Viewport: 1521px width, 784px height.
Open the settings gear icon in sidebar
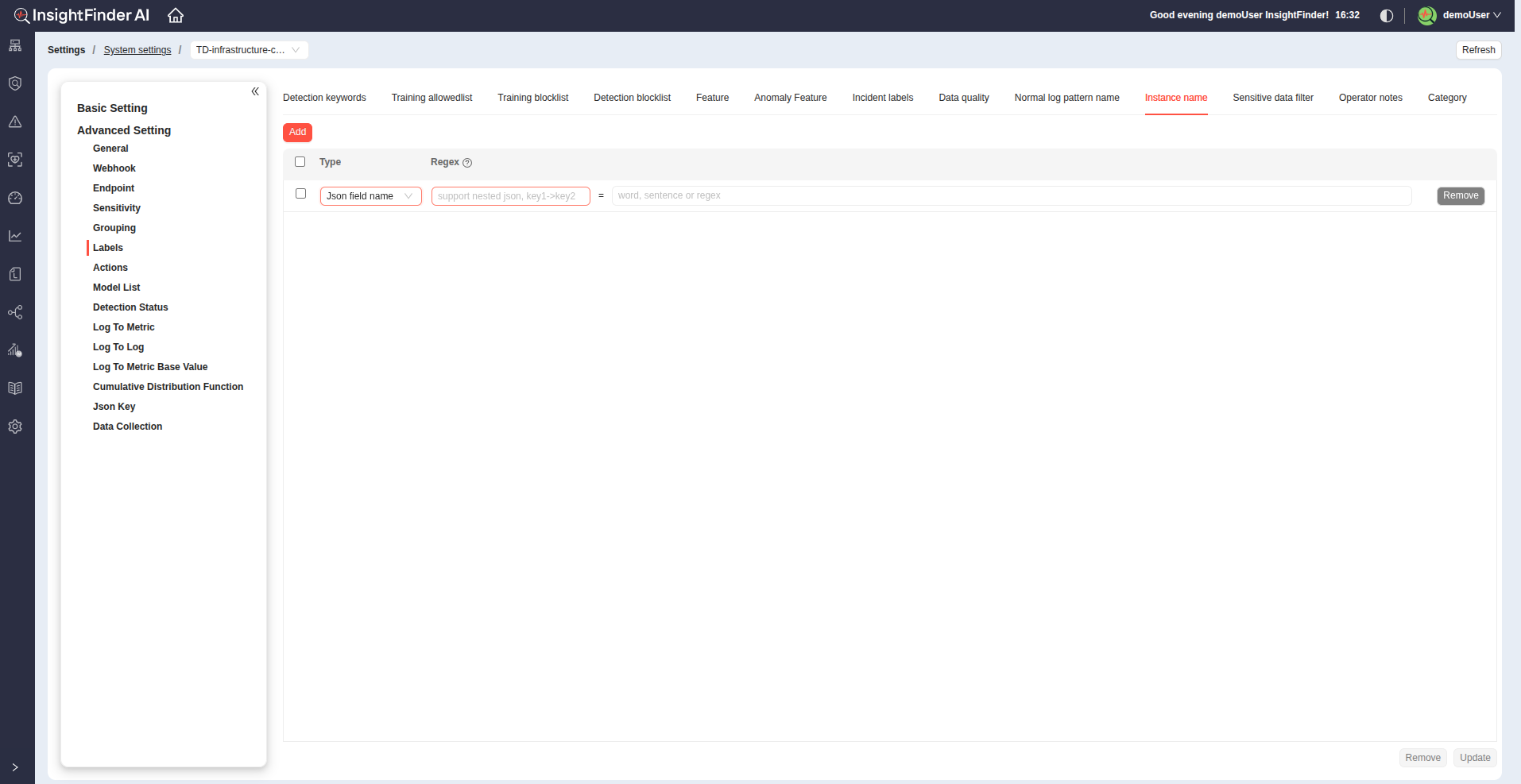[x=15, y=427]
